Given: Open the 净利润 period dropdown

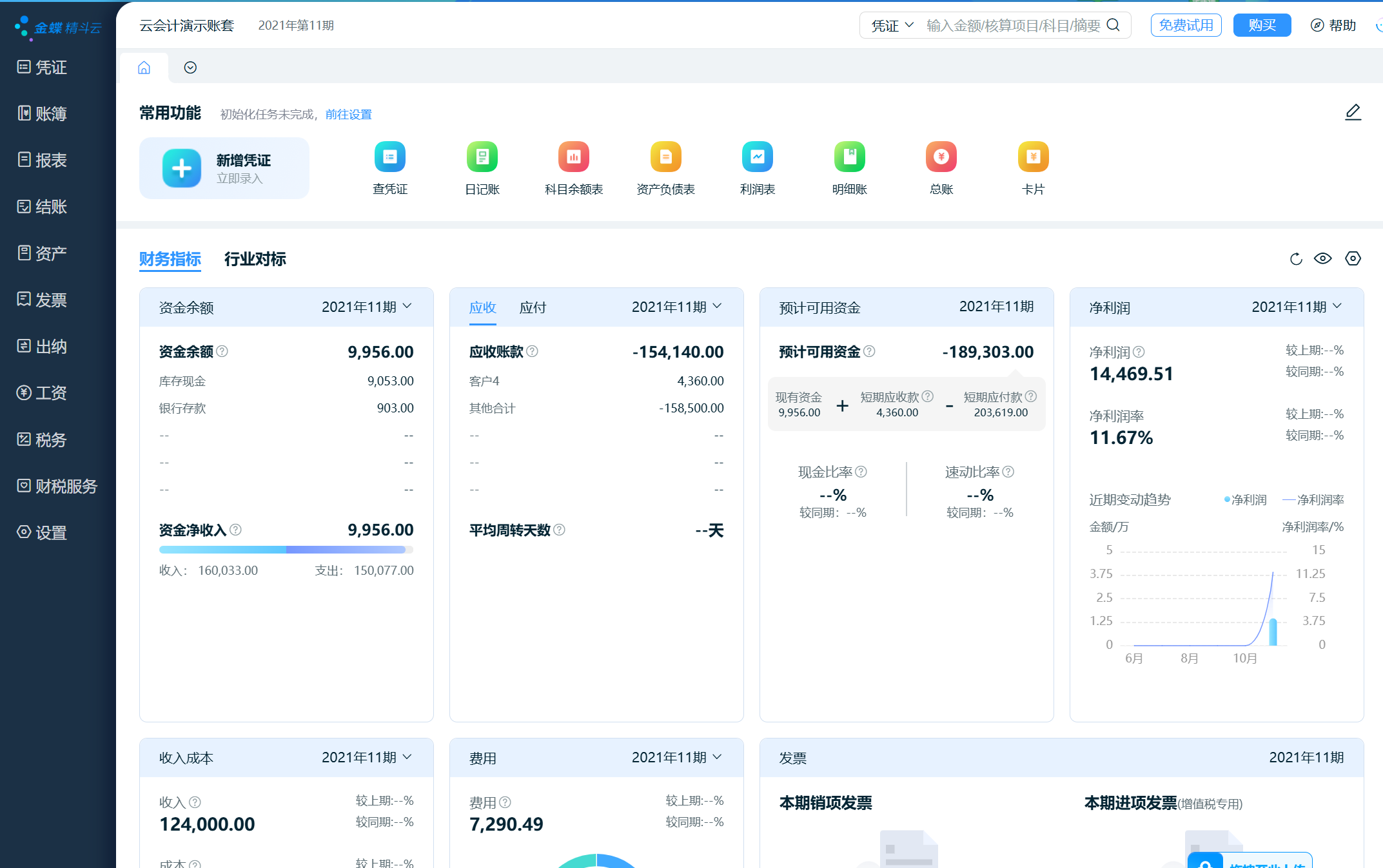Looking at the screenshot, I should tap(1297, 307).
